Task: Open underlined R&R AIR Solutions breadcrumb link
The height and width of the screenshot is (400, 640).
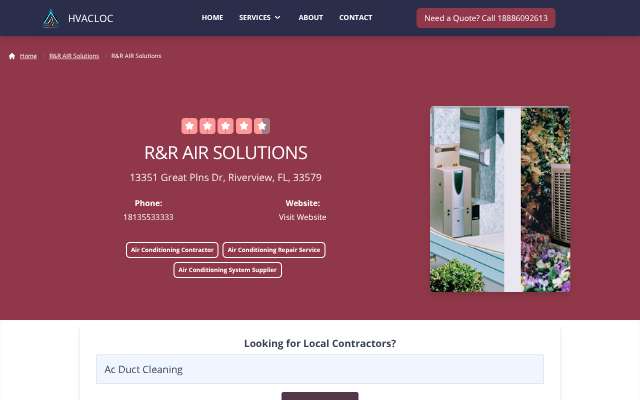Action: click(74, 56)
